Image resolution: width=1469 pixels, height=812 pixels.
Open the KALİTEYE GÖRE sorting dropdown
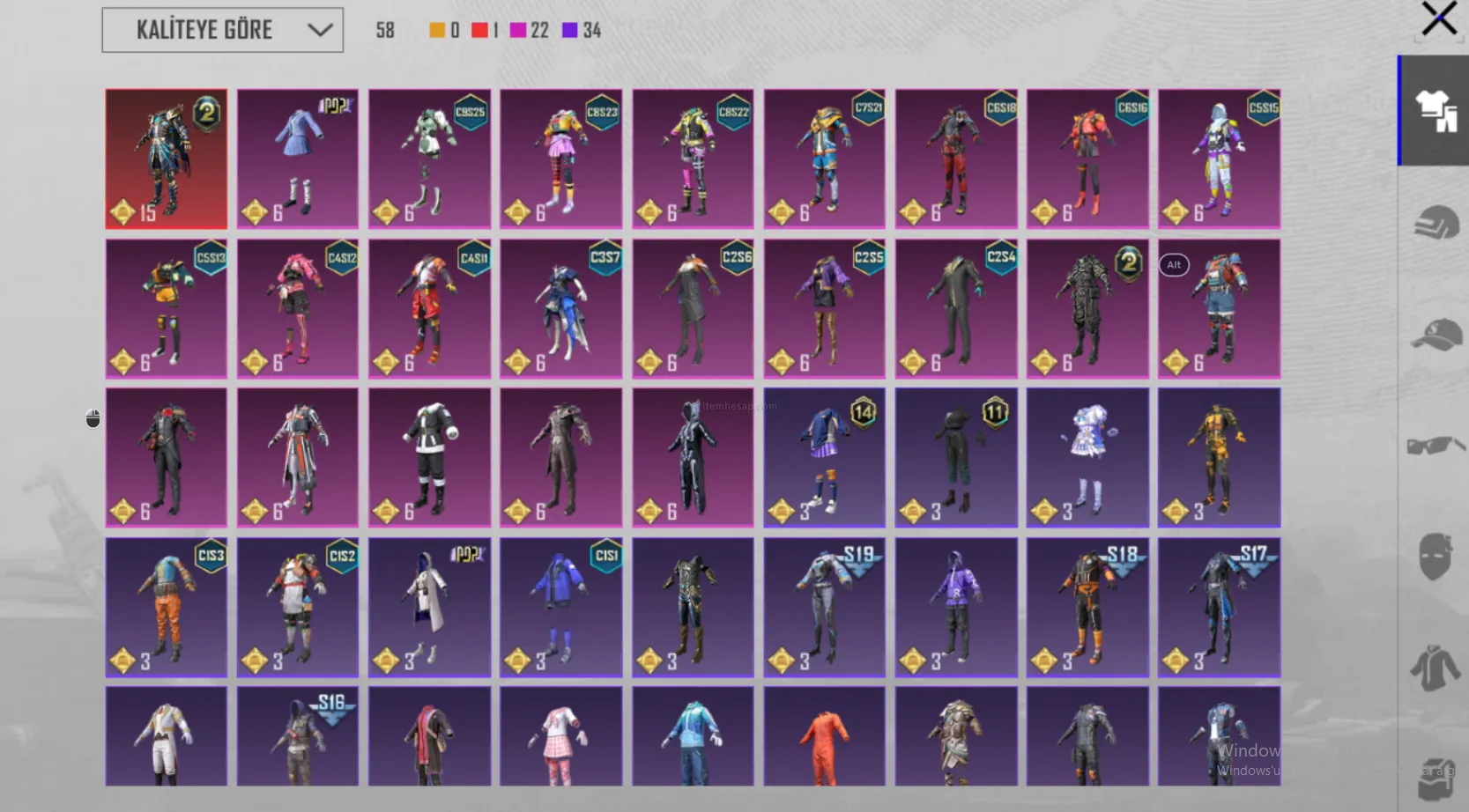222,30
